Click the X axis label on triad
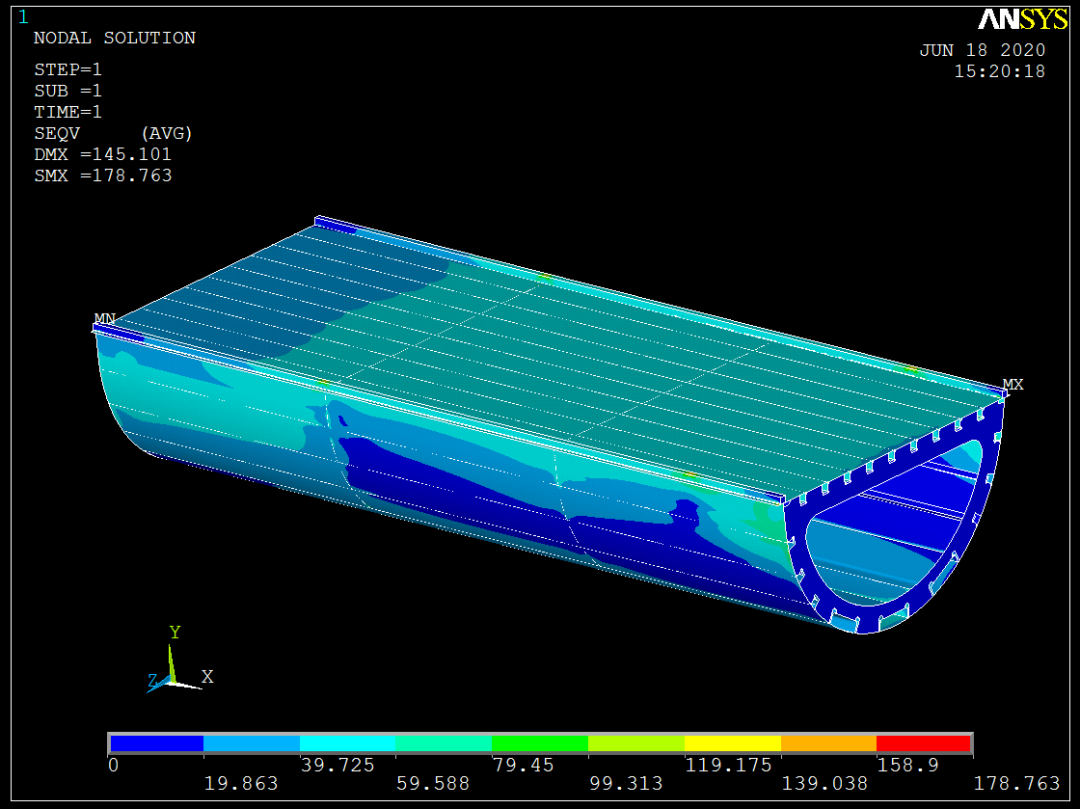The height and width of the screenshot is (809, 1080). point(207,677)
